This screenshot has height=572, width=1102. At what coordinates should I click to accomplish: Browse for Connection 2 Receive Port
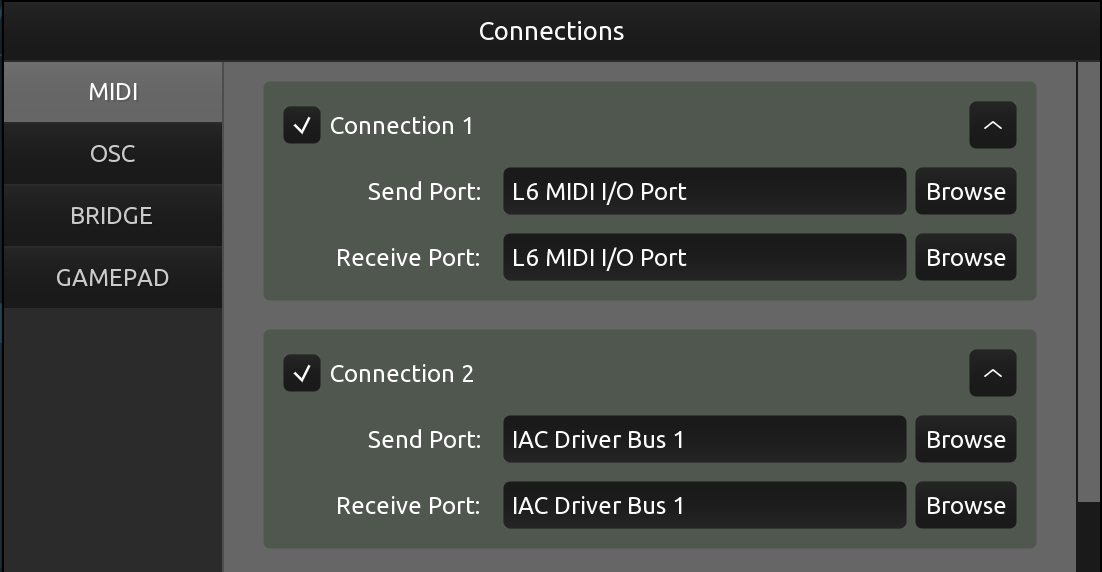966,505
